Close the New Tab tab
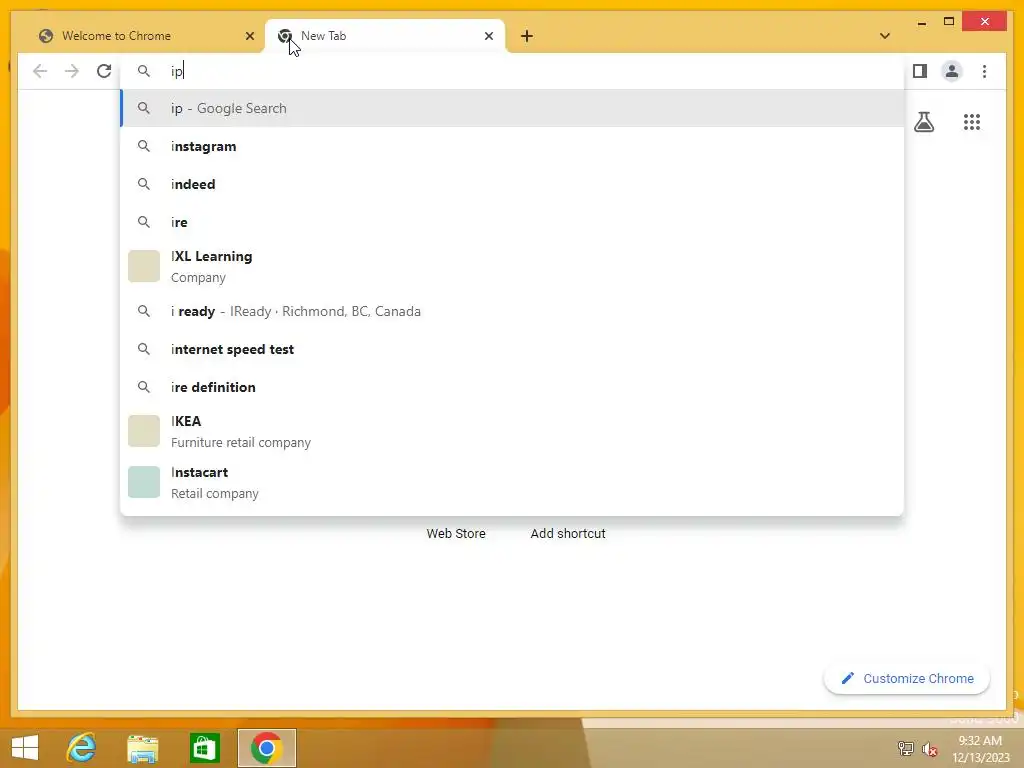1024x768 pixels. (x=488, y=36)
